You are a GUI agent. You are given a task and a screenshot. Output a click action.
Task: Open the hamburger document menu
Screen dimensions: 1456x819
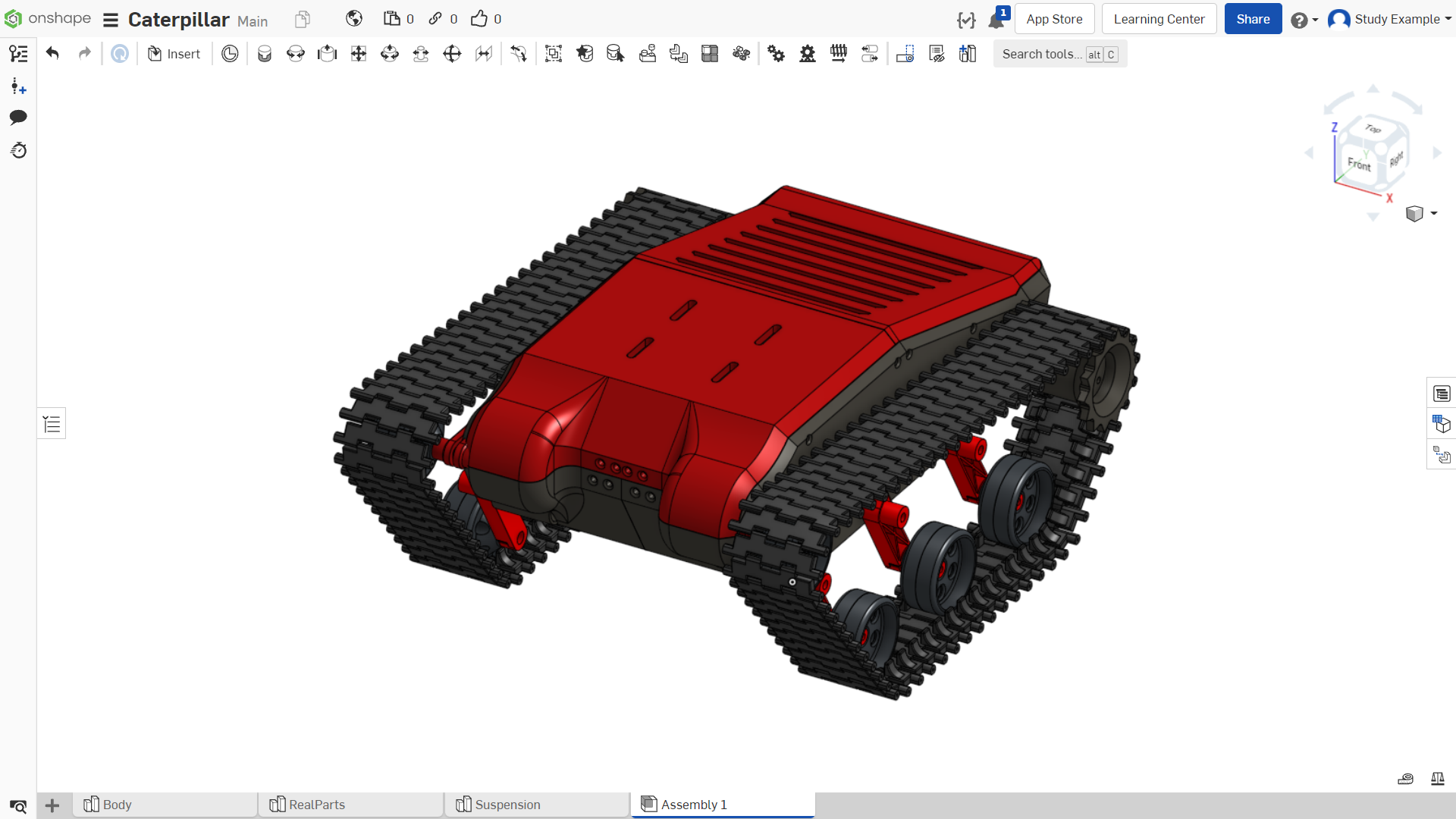pos(111,20)
